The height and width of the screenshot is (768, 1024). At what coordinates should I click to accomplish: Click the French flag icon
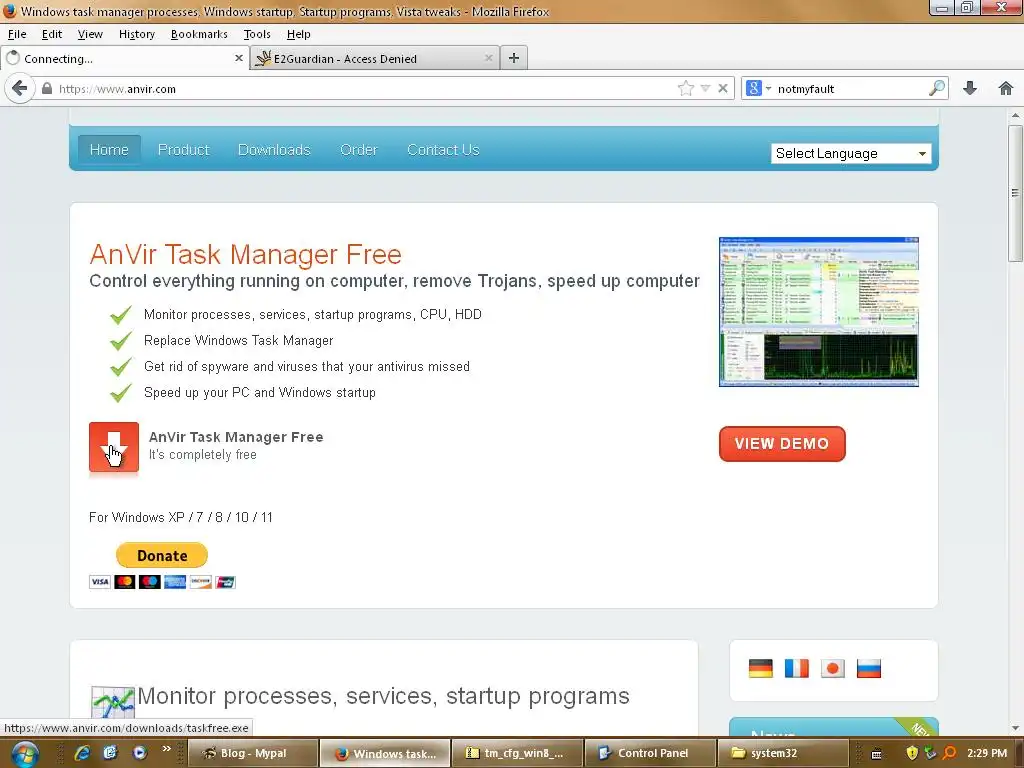(797, 668)
